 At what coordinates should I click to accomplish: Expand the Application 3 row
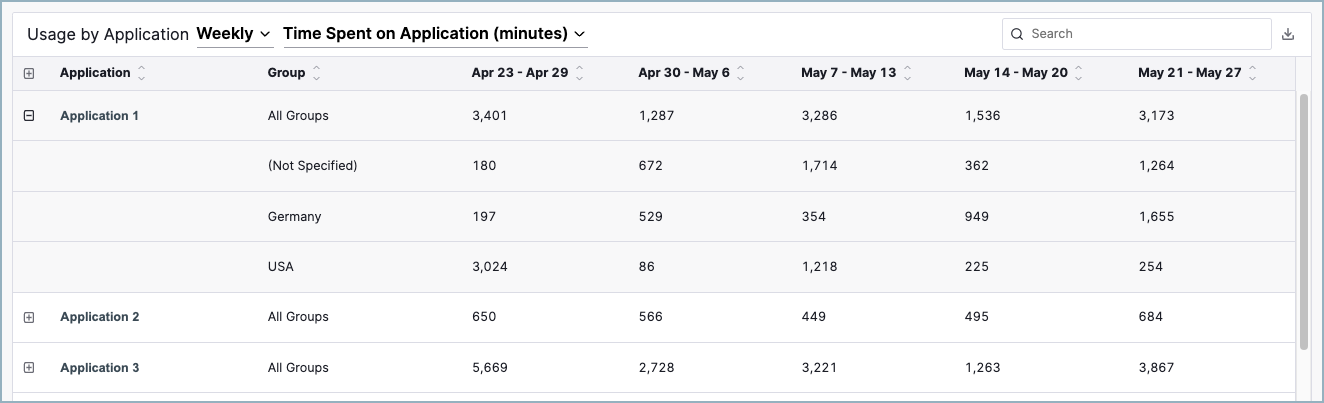29,368
